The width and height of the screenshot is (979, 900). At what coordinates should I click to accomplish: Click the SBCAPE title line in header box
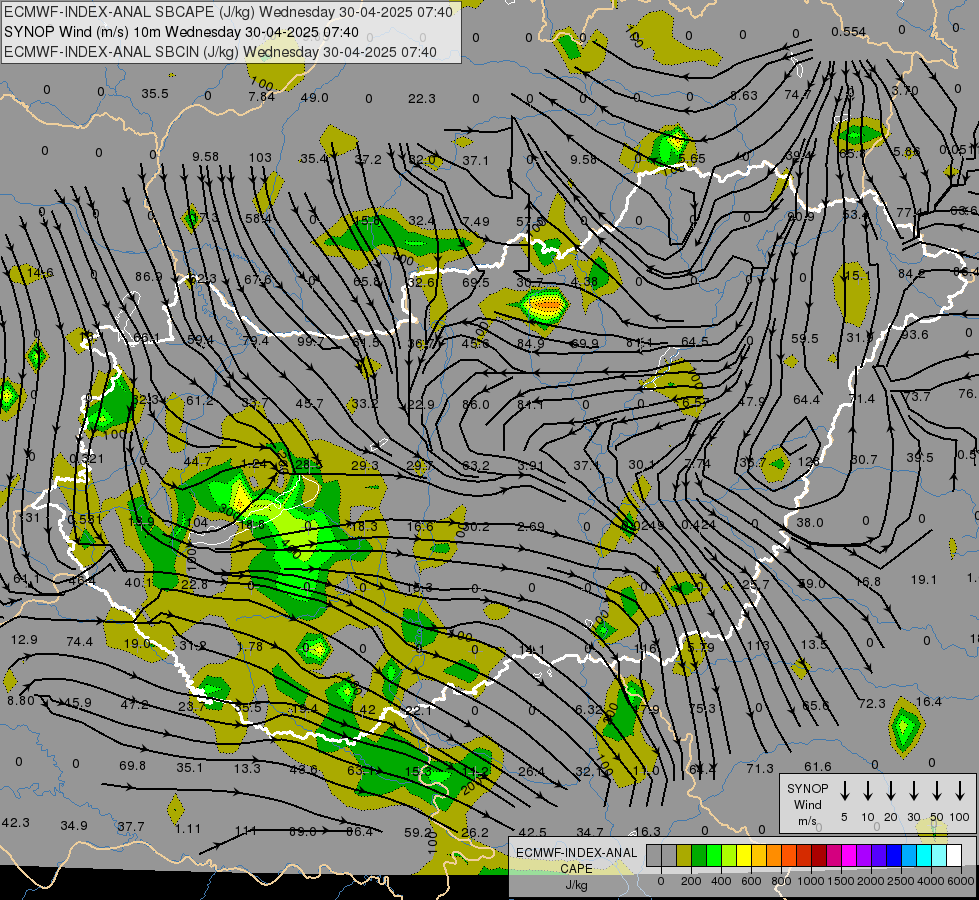[x=229, y=12]
